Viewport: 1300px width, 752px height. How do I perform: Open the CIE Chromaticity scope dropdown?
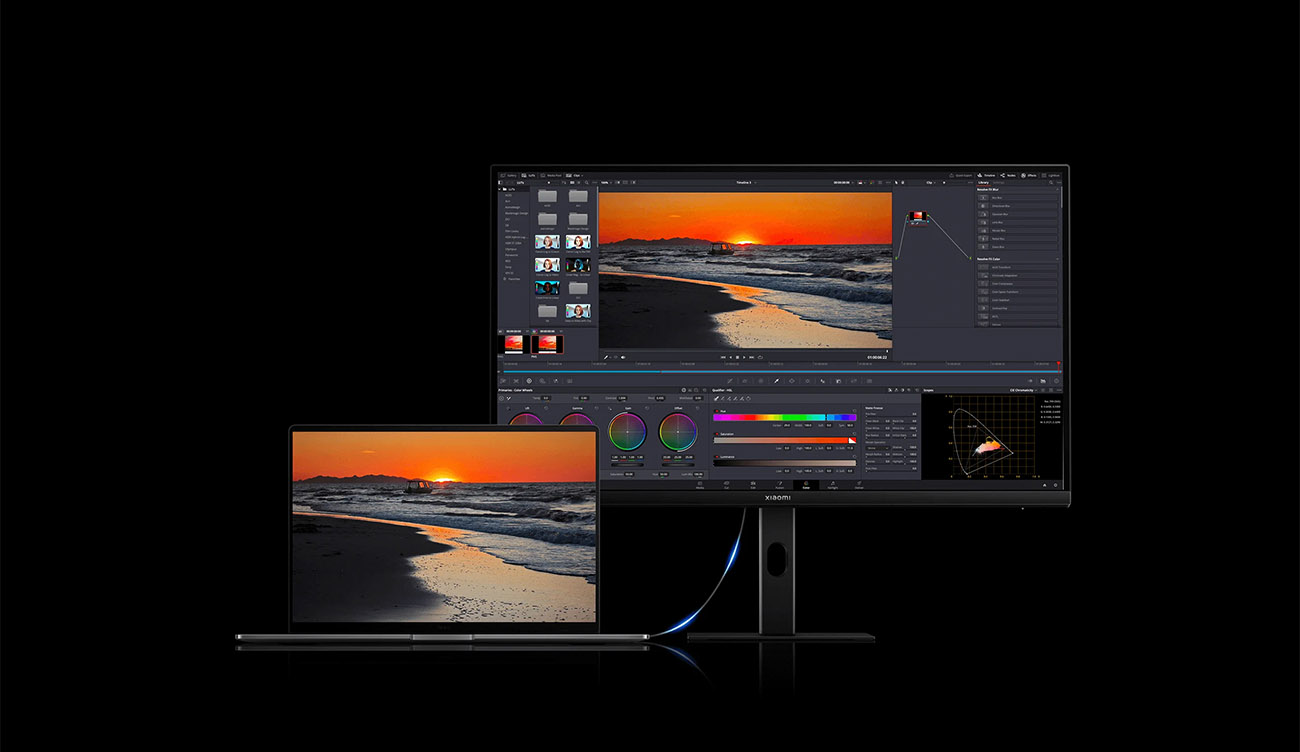tap(1030, 390)
